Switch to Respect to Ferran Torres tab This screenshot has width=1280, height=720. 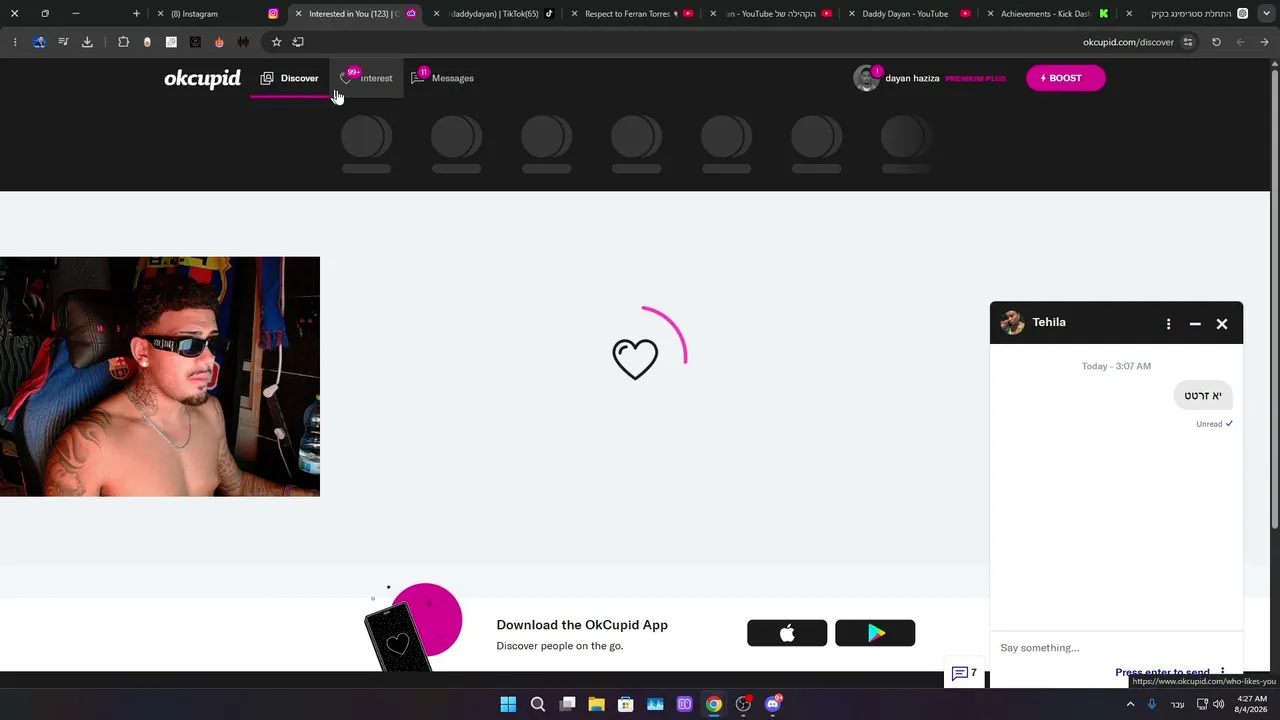tap(632, 14)
